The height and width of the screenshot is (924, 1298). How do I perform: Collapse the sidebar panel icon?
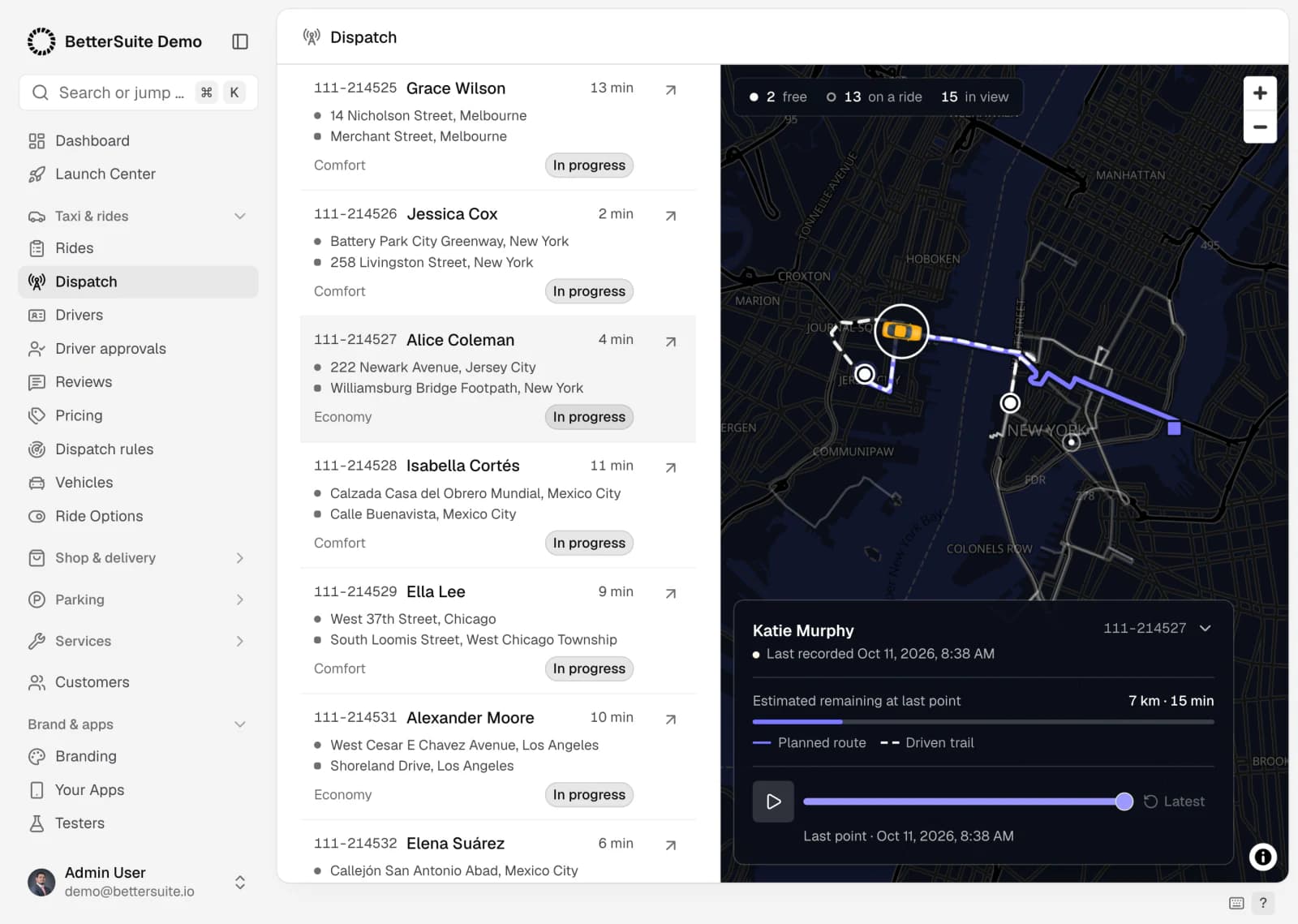click(240, 41)
